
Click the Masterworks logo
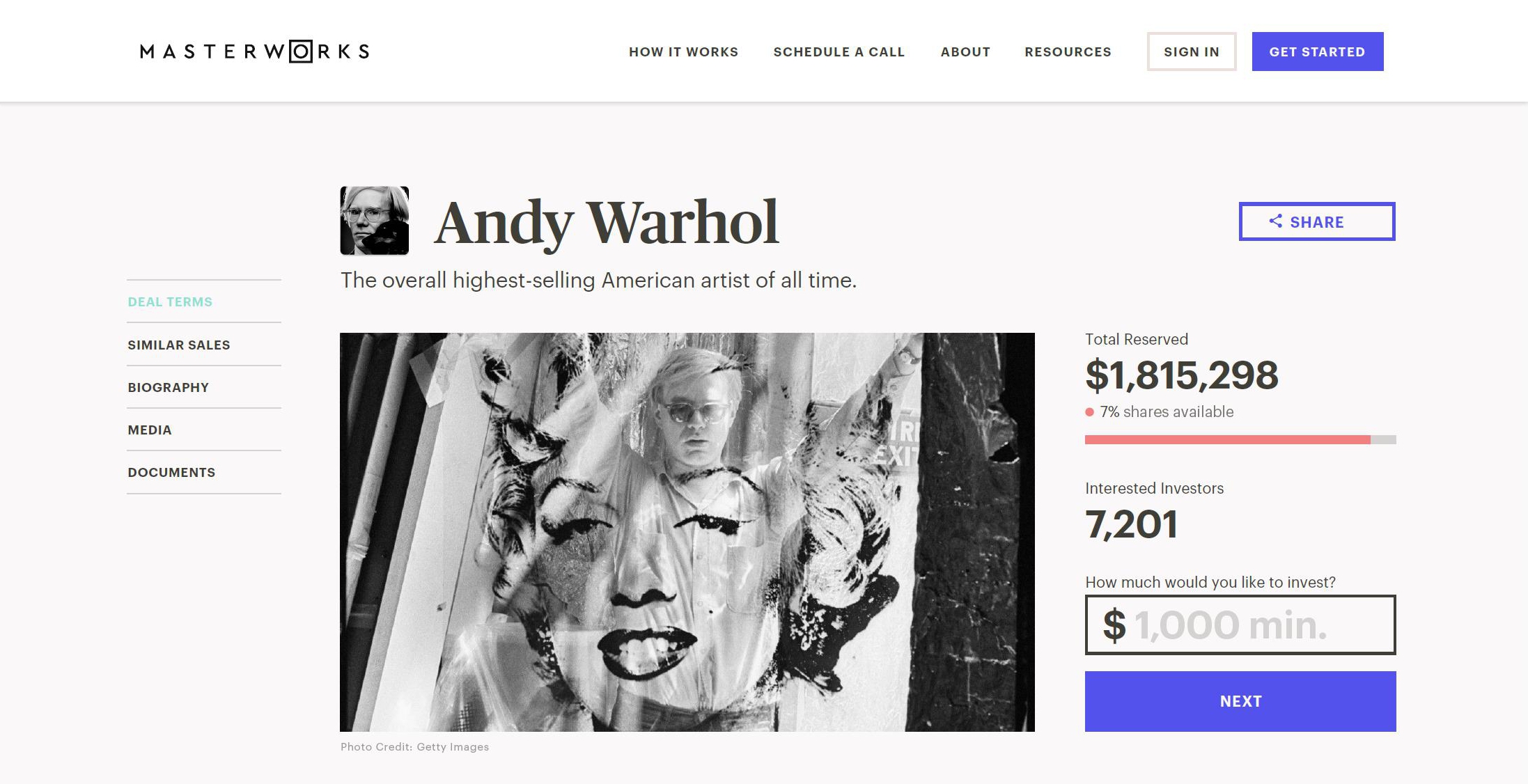click(255, 52)
